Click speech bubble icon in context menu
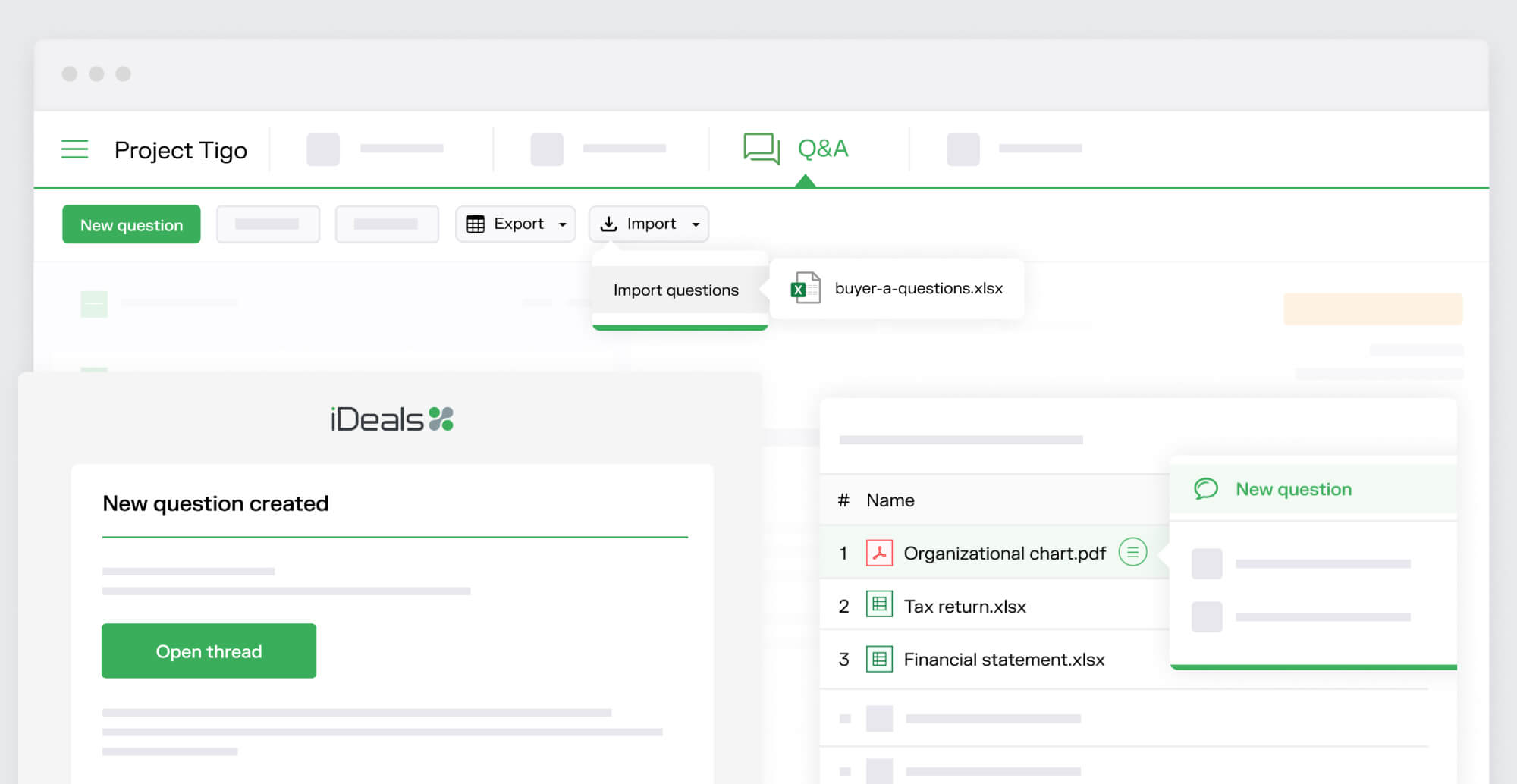Image resolution: width=1517 pixels, height=784 pixels. coord(1206,489)
